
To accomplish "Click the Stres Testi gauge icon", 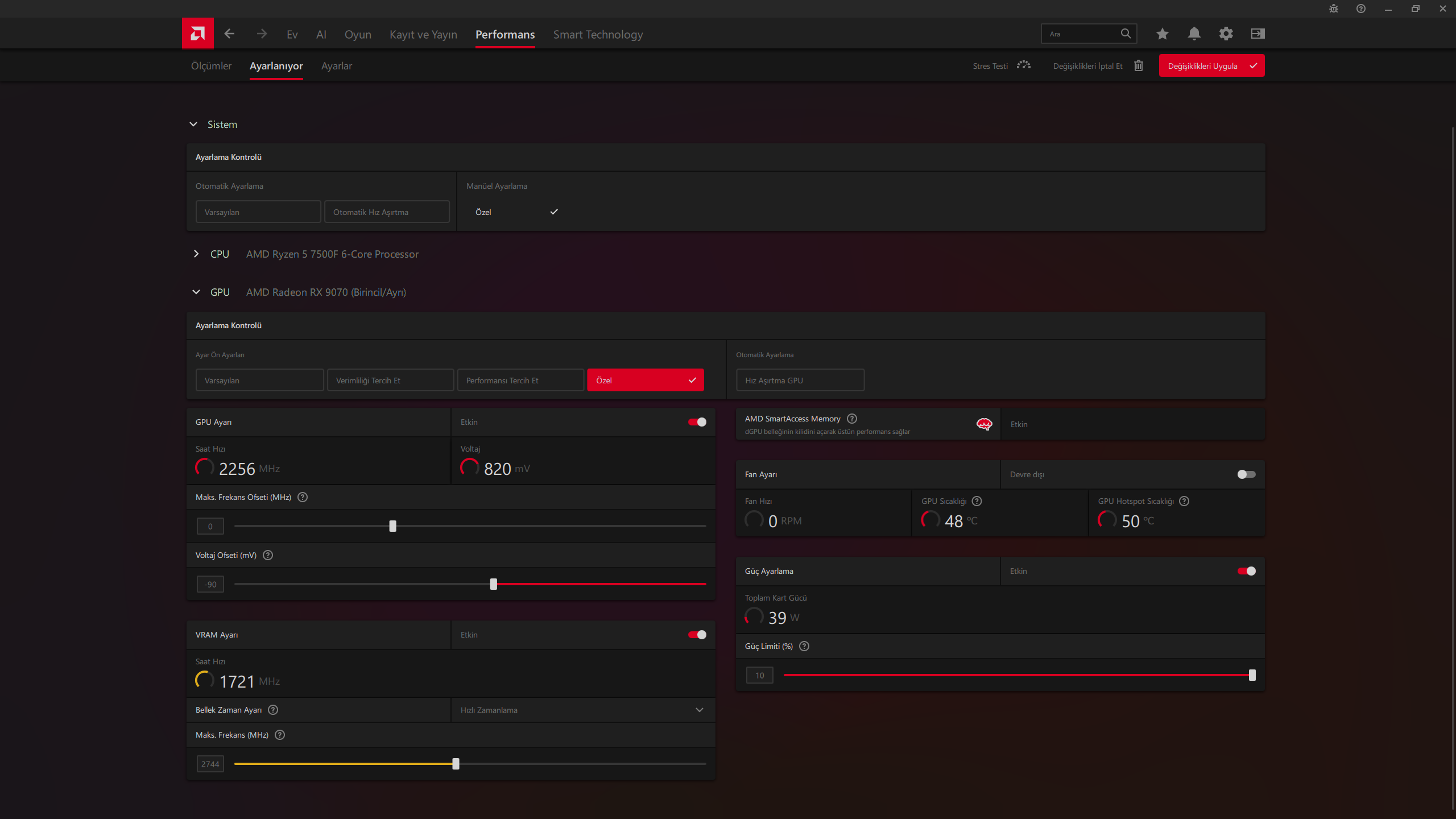I will 1024,65.
